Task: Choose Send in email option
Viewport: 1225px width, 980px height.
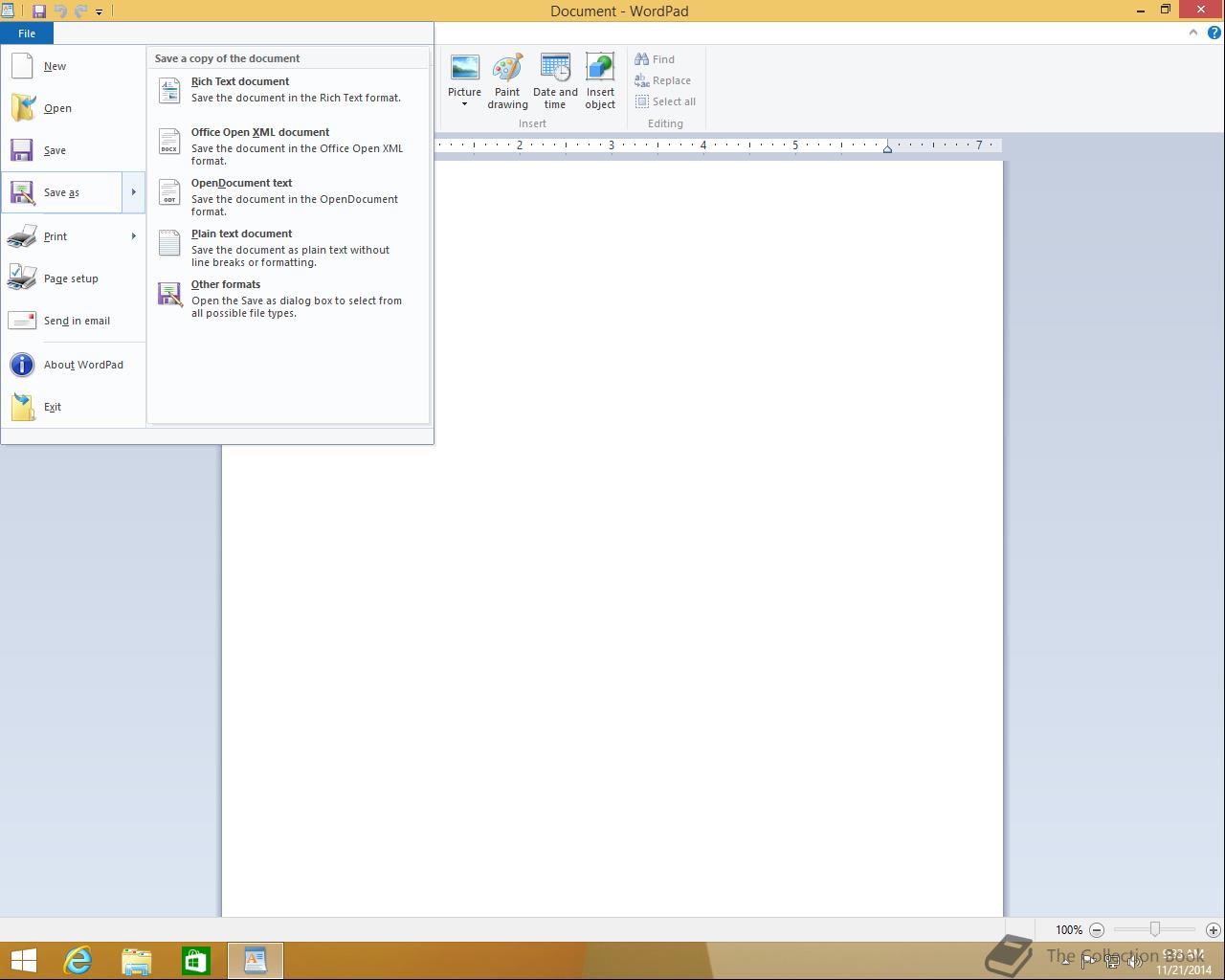Action: click(73, 321)
